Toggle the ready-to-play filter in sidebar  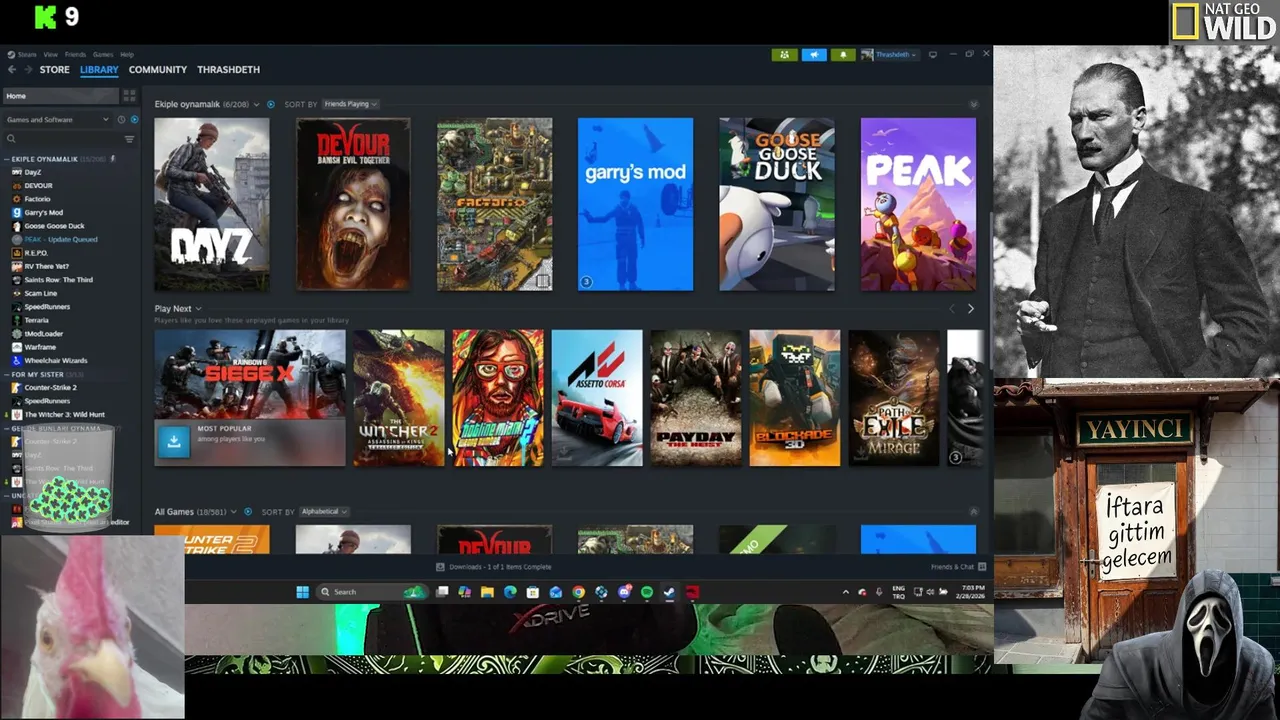tap(134, 120)
